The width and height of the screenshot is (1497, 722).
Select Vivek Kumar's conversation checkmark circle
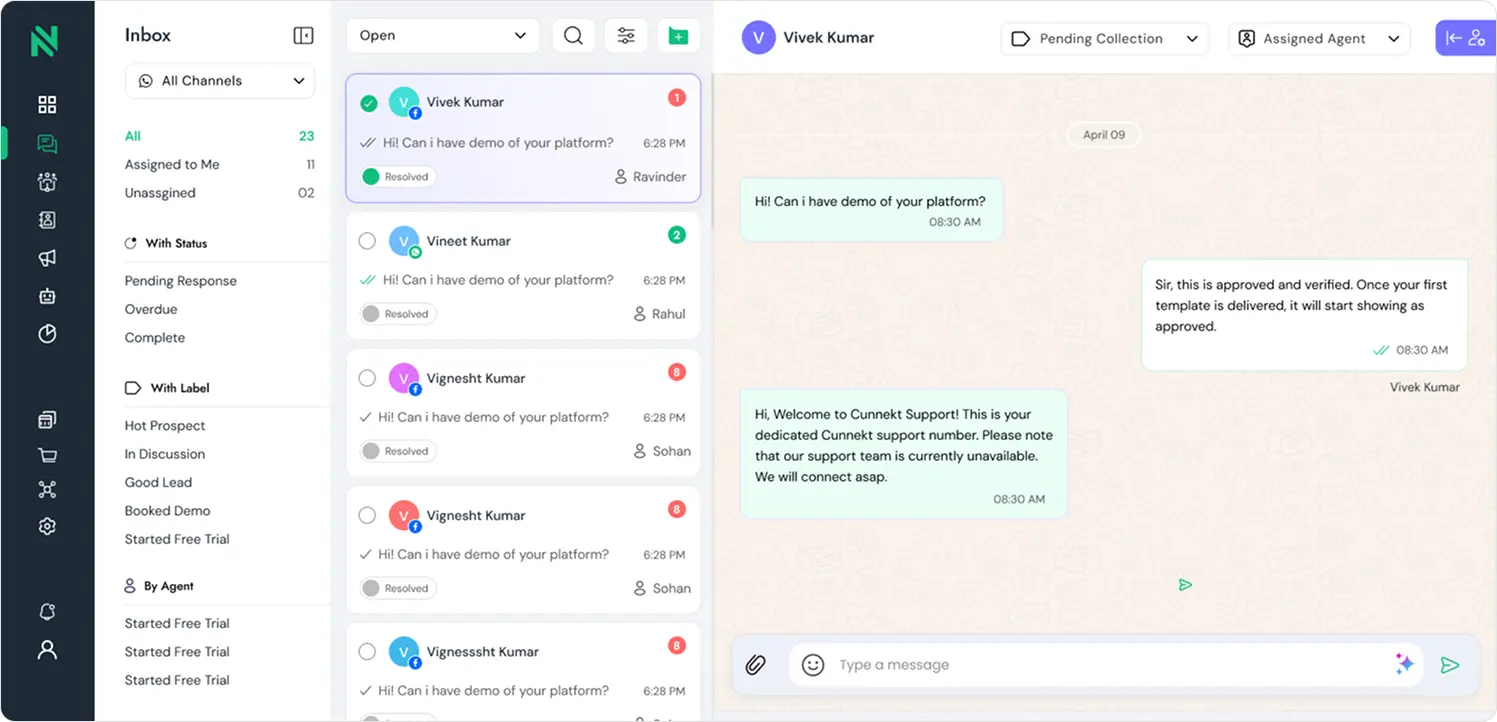pyautogui.click(x=367, y=101)
